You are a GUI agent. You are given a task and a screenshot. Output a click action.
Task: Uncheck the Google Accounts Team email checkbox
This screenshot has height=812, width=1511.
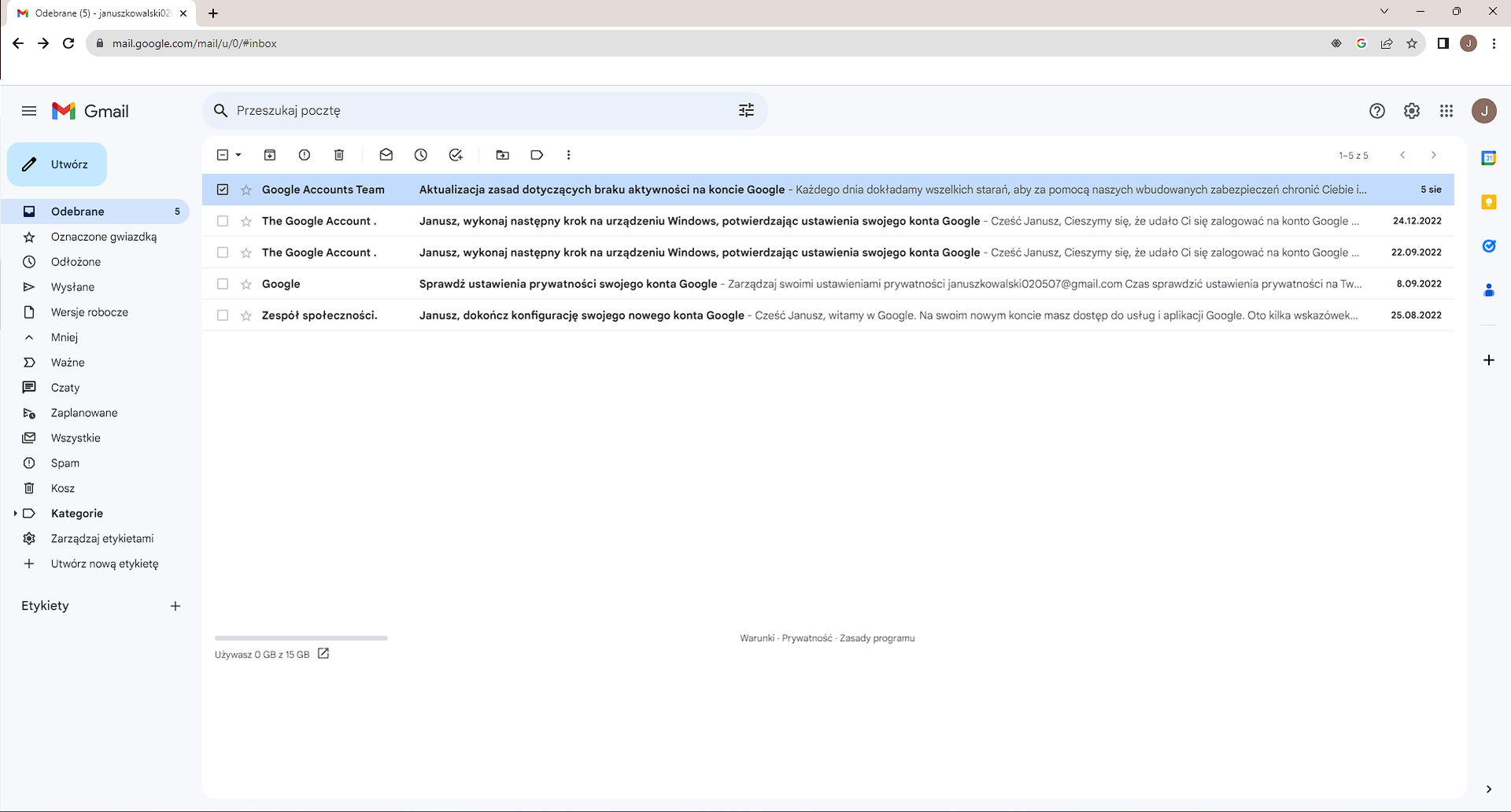(x=223, y=190)
